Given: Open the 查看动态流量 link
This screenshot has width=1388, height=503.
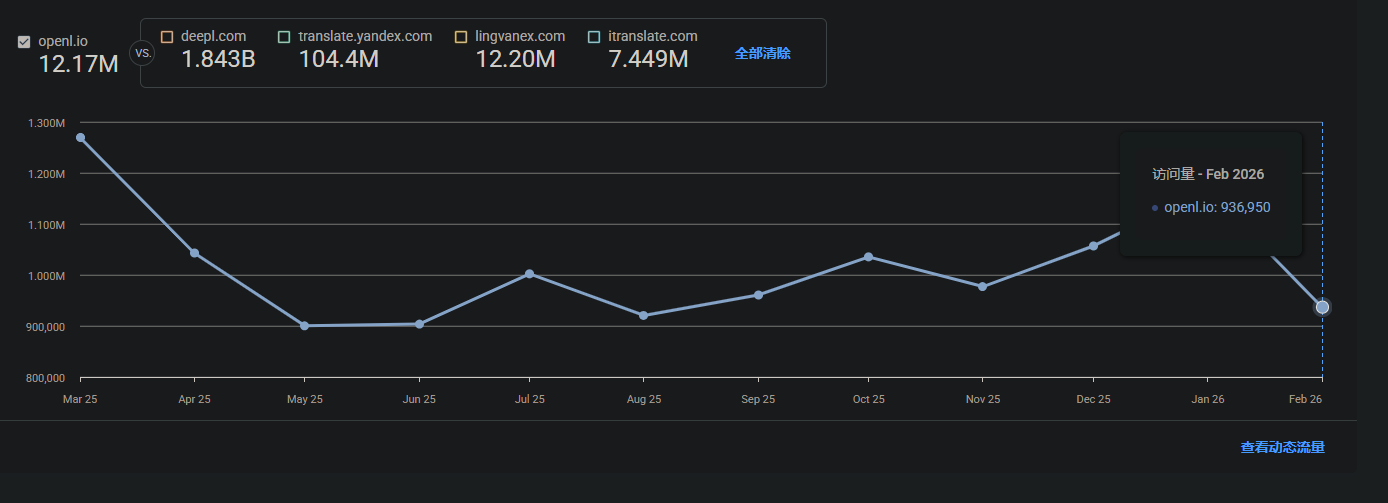Looking at the screenshot, I should point(1282,448).
